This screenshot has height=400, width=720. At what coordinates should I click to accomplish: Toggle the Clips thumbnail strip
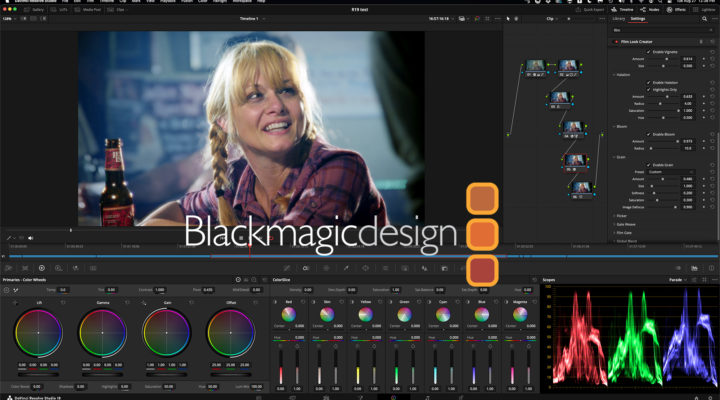click(116, 10)
